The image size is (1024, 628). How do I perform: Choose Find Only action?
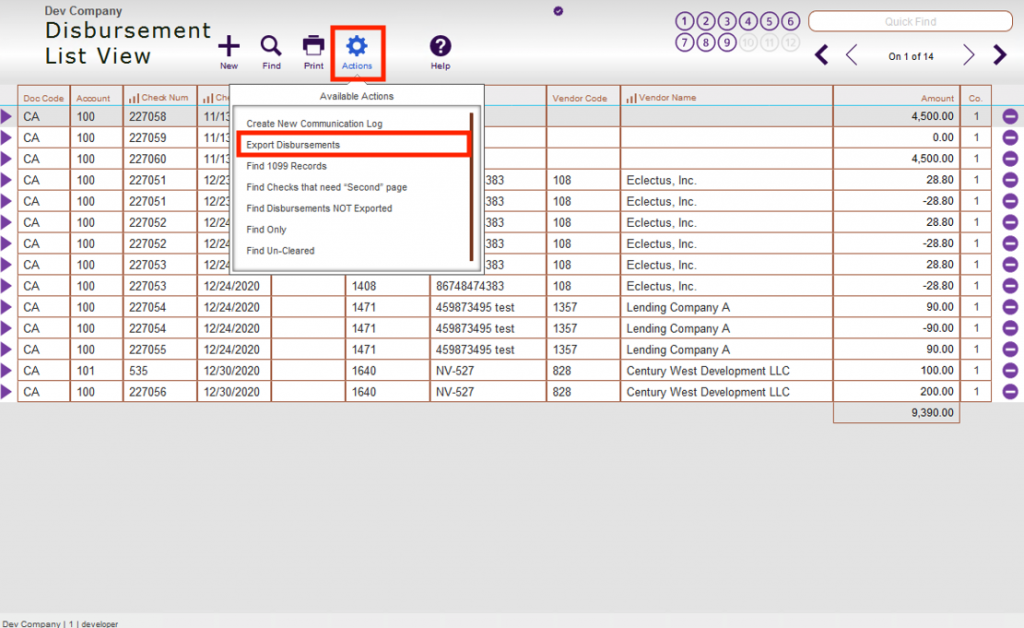266,230
